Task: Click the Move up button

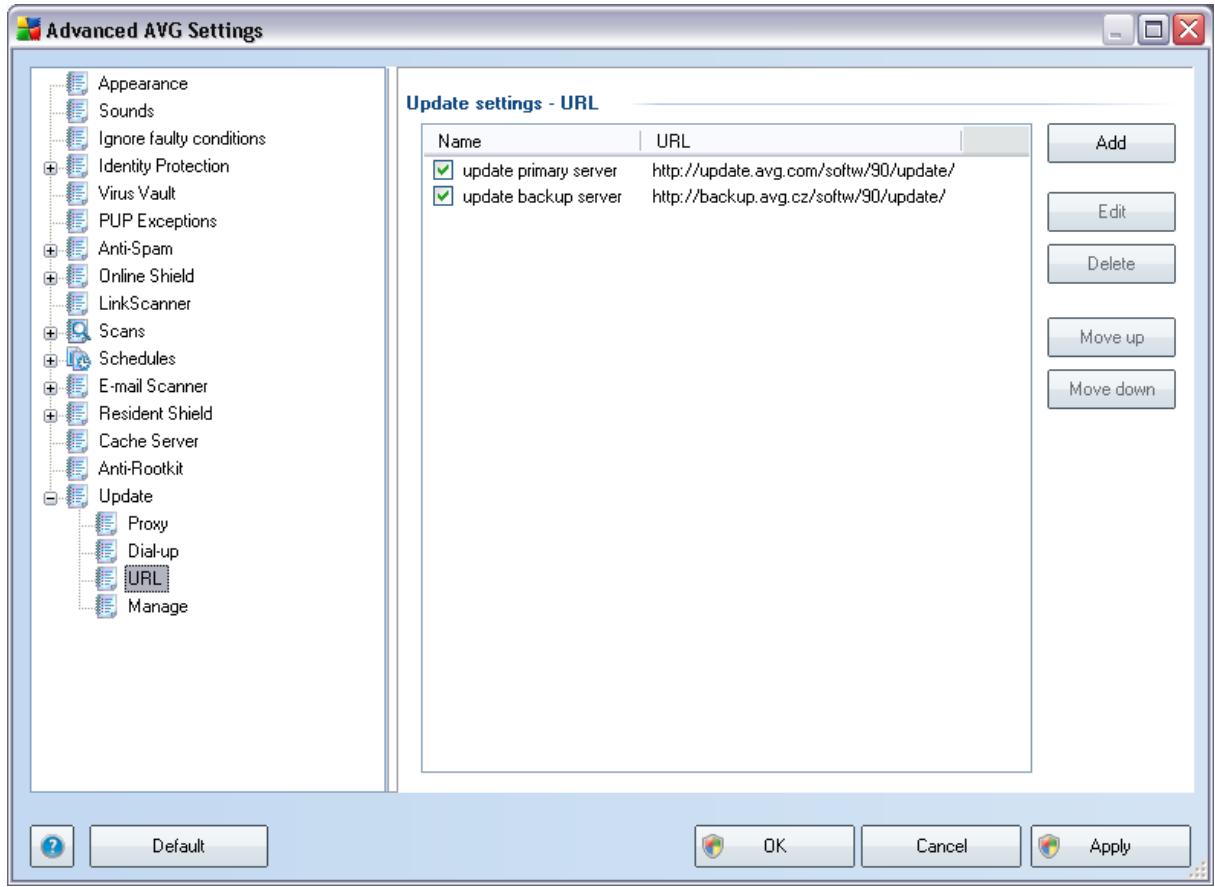Action: (x=1110, y=337)
